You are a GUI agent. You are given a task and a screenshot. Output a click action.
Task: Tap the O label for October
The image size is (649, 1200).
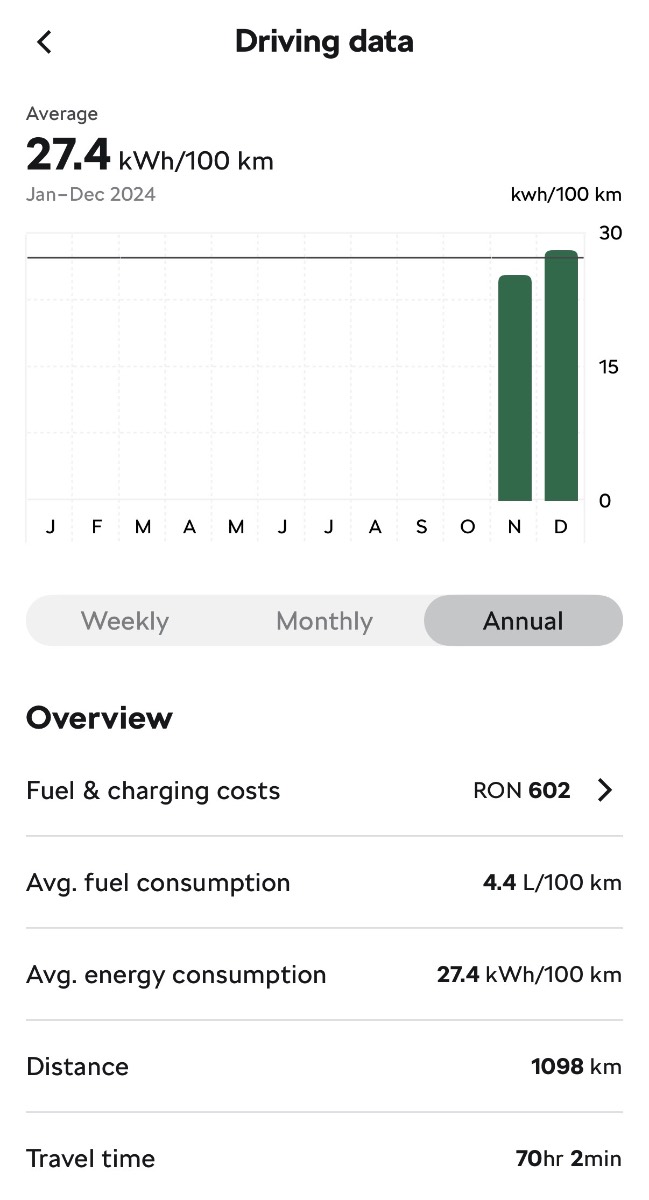[x=467, y=527]
